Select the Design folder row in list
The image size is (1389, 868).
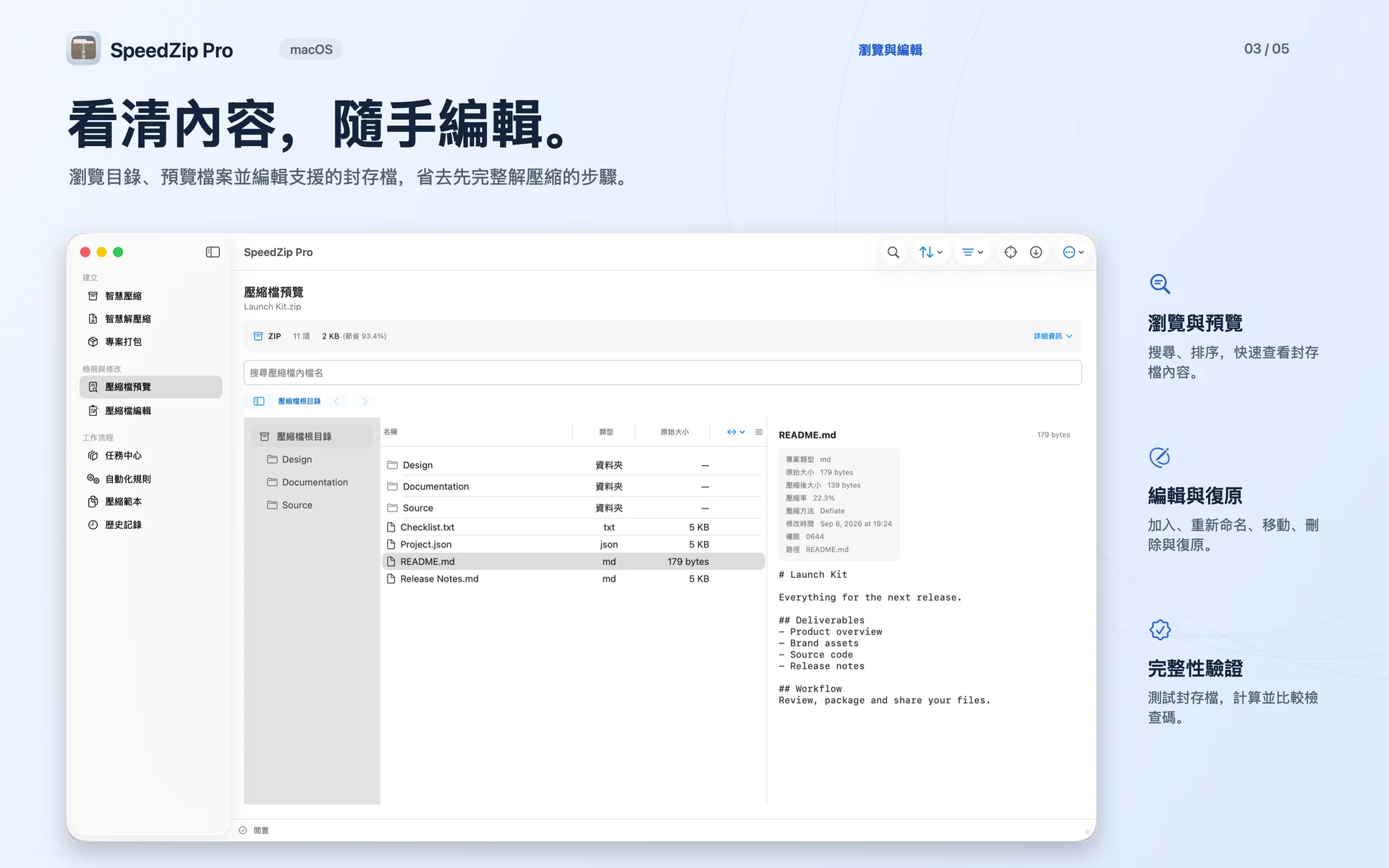pyautogui.click(x=573, y=465)
